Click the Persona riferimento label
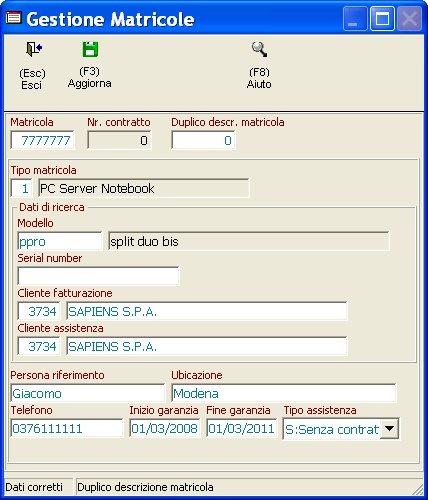428x500 pixels. coord(57,375)
